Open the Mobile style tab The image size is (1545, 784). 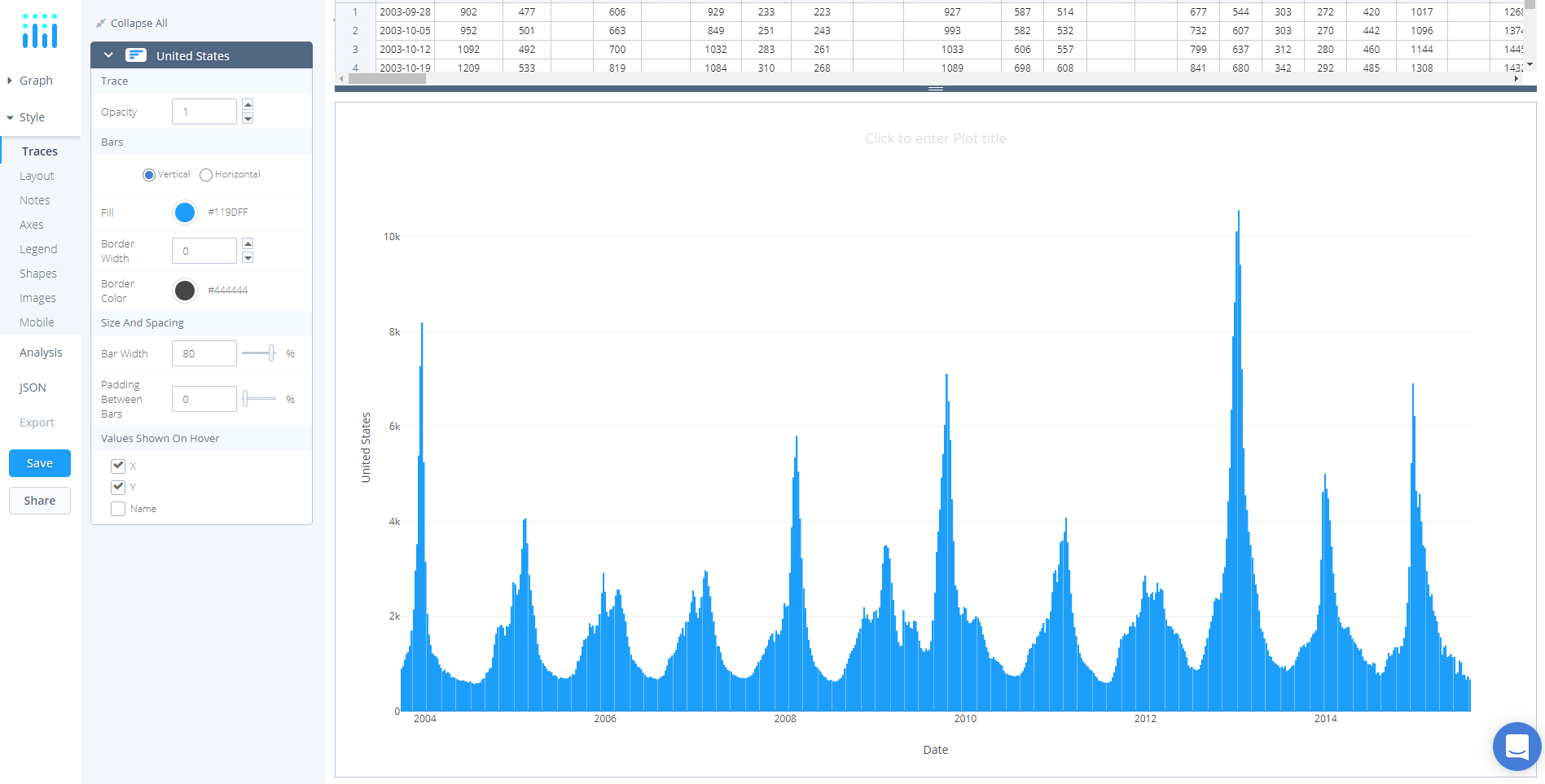click(x=37, y=322)
